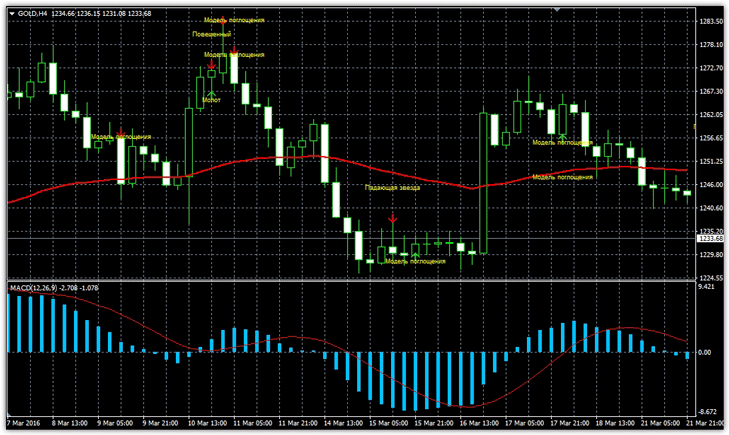The image size is (729, 435).
Task: Click the red arrow below the Повешенный label
Action: [211, 67]
